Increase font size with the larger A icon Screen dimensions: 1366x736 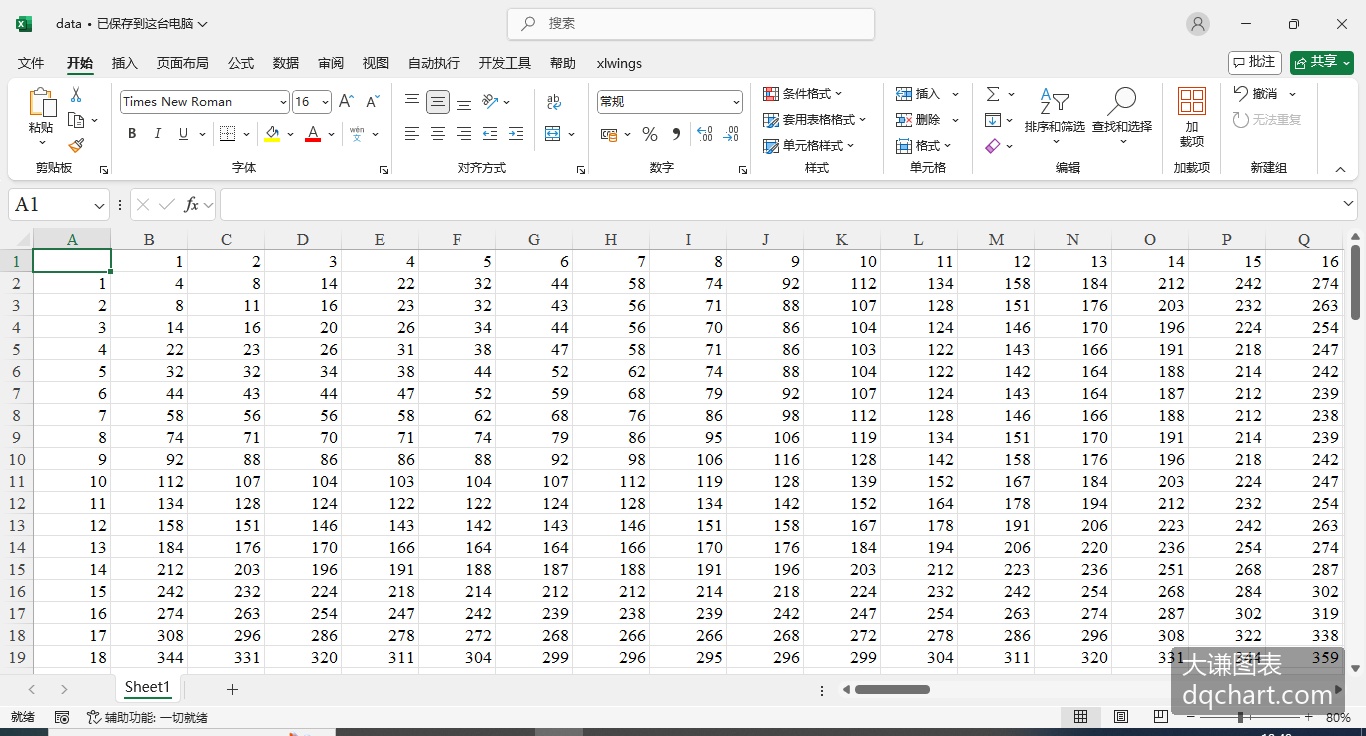click(346, 101)
